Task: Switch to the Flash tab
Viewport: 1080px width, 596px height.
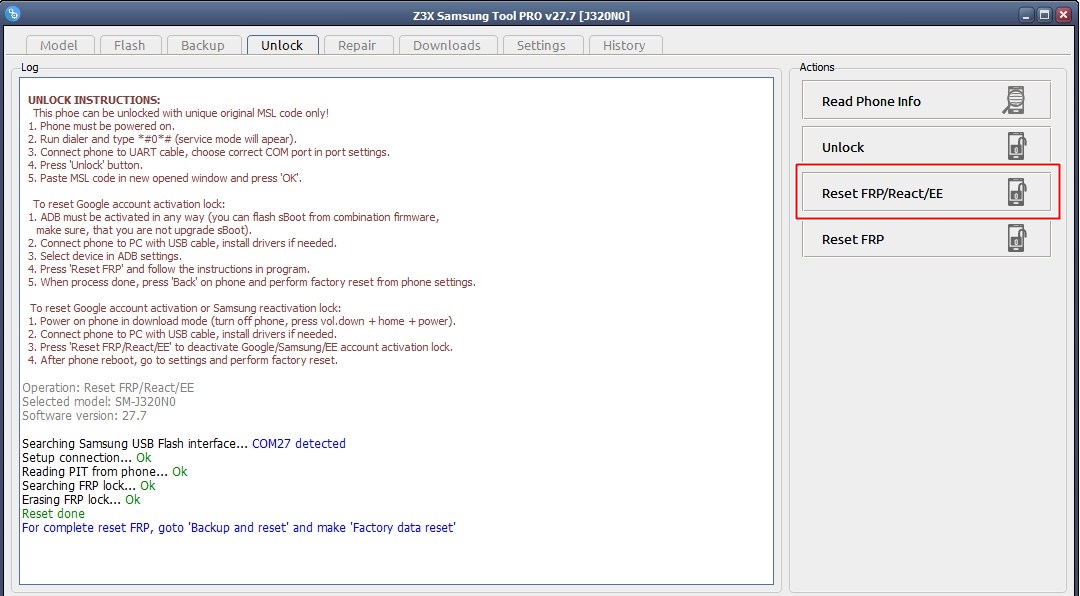Action: 129,45
